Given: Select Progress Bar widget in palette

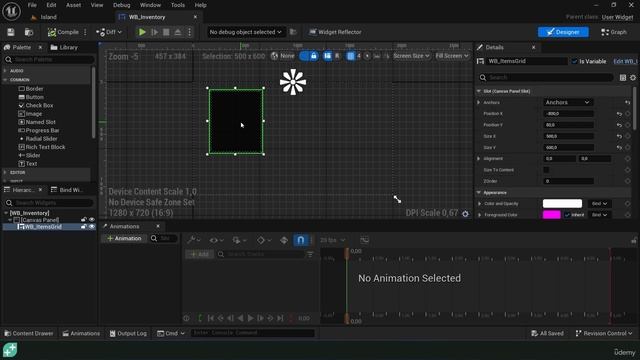Looking at the screenshot, I should [x=39, y=131].
